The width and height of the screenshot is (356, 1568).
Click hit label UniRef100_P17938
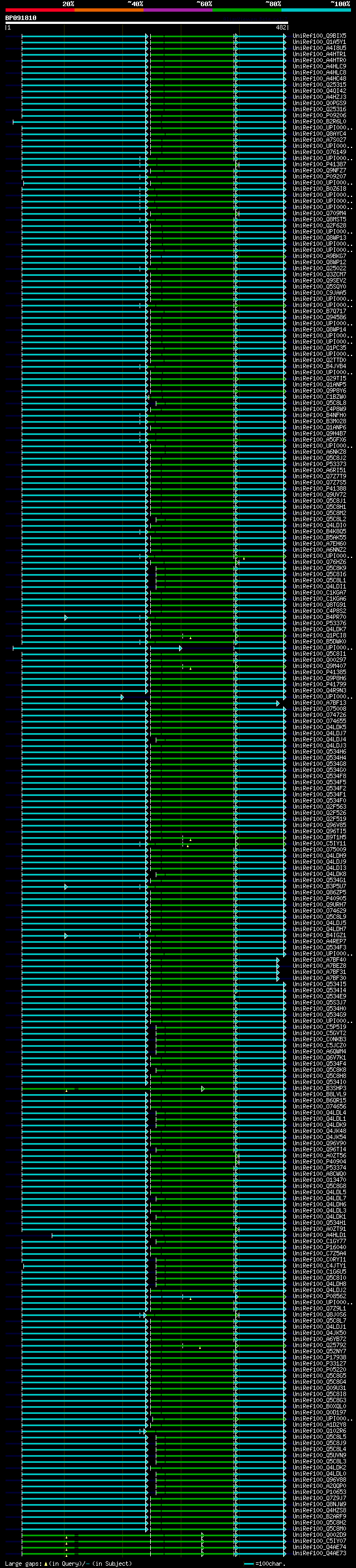click(319, 1357)
